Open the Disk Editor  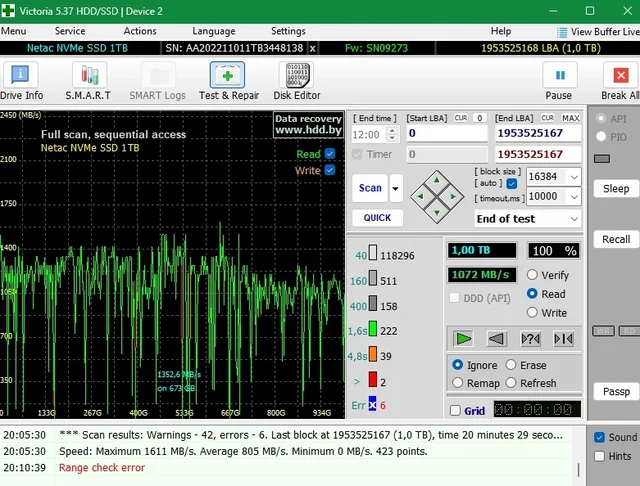tap(297, 80)
